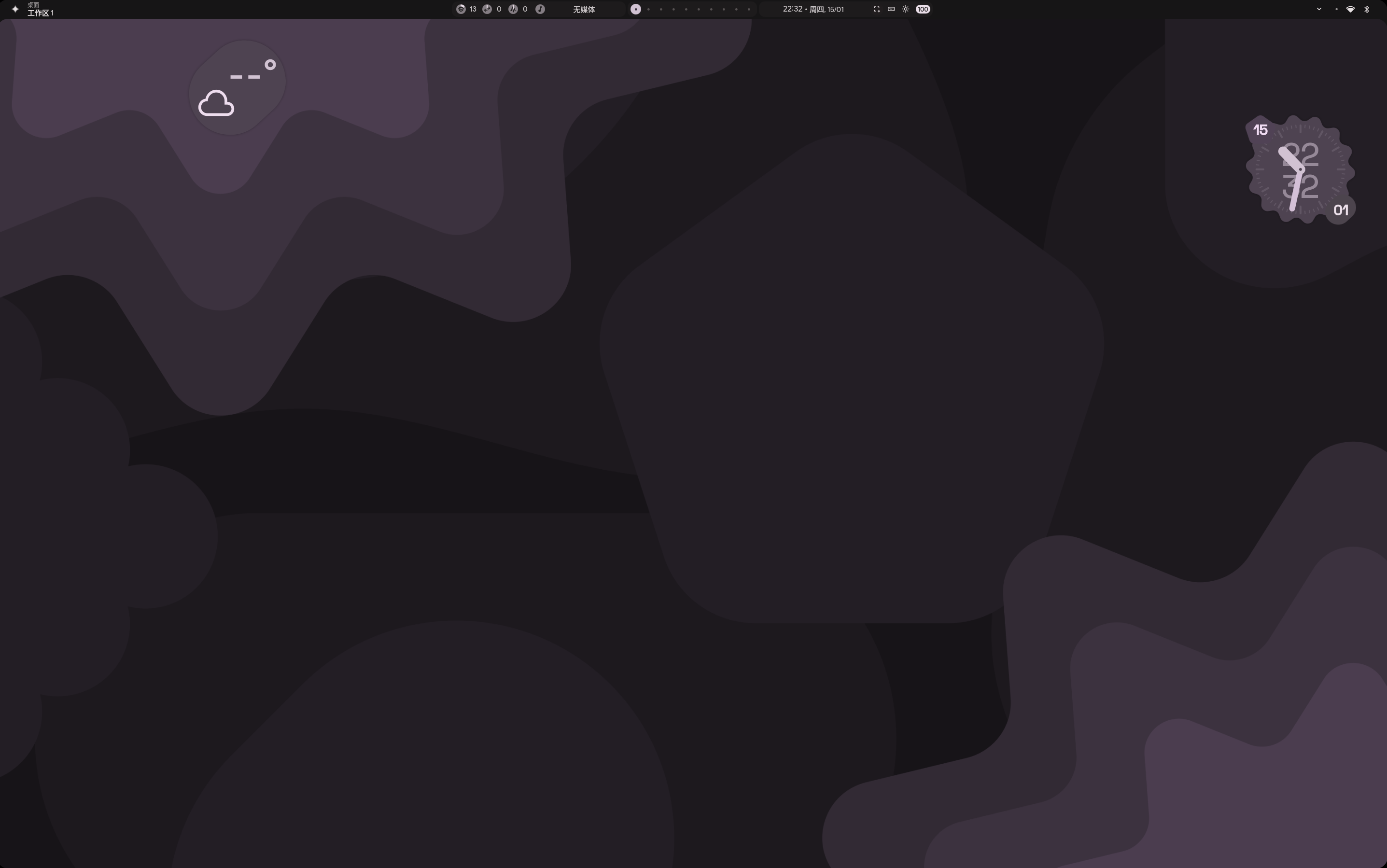Click the "桌面" window label
The width and height of the screenshot is (1387, 868).
tap(33, 5)
